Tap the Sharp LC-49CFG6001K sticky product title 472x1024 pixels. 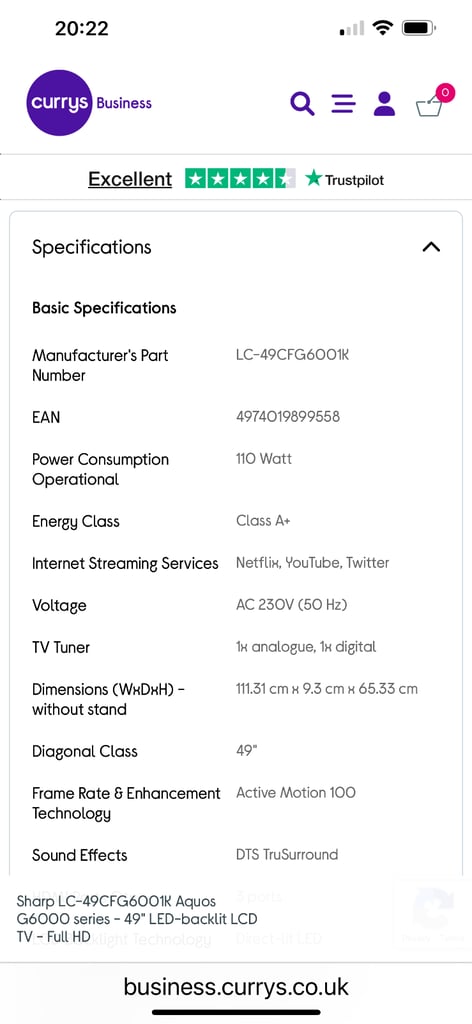pos(137,919)
